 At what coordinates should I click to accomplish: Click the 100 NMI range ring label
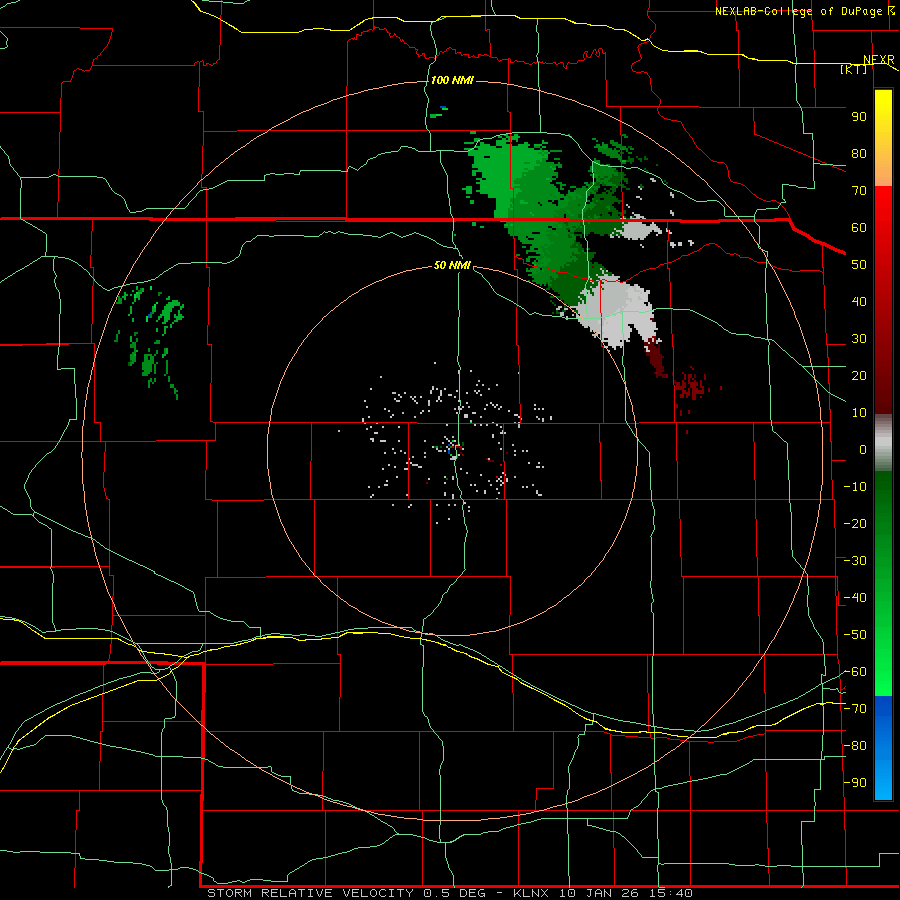tap(452, 80)
